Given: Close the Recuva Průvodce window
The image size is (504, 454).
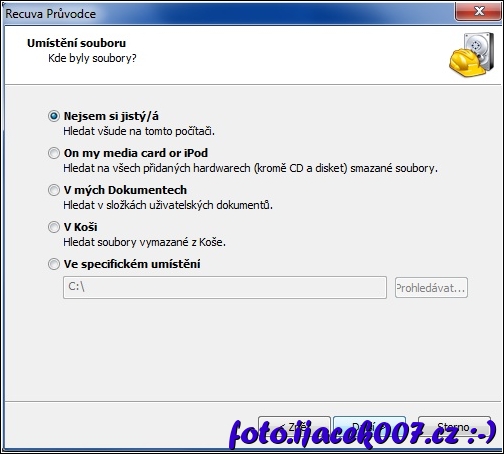Looking at the screenshot, I should [x=478, y=11].
